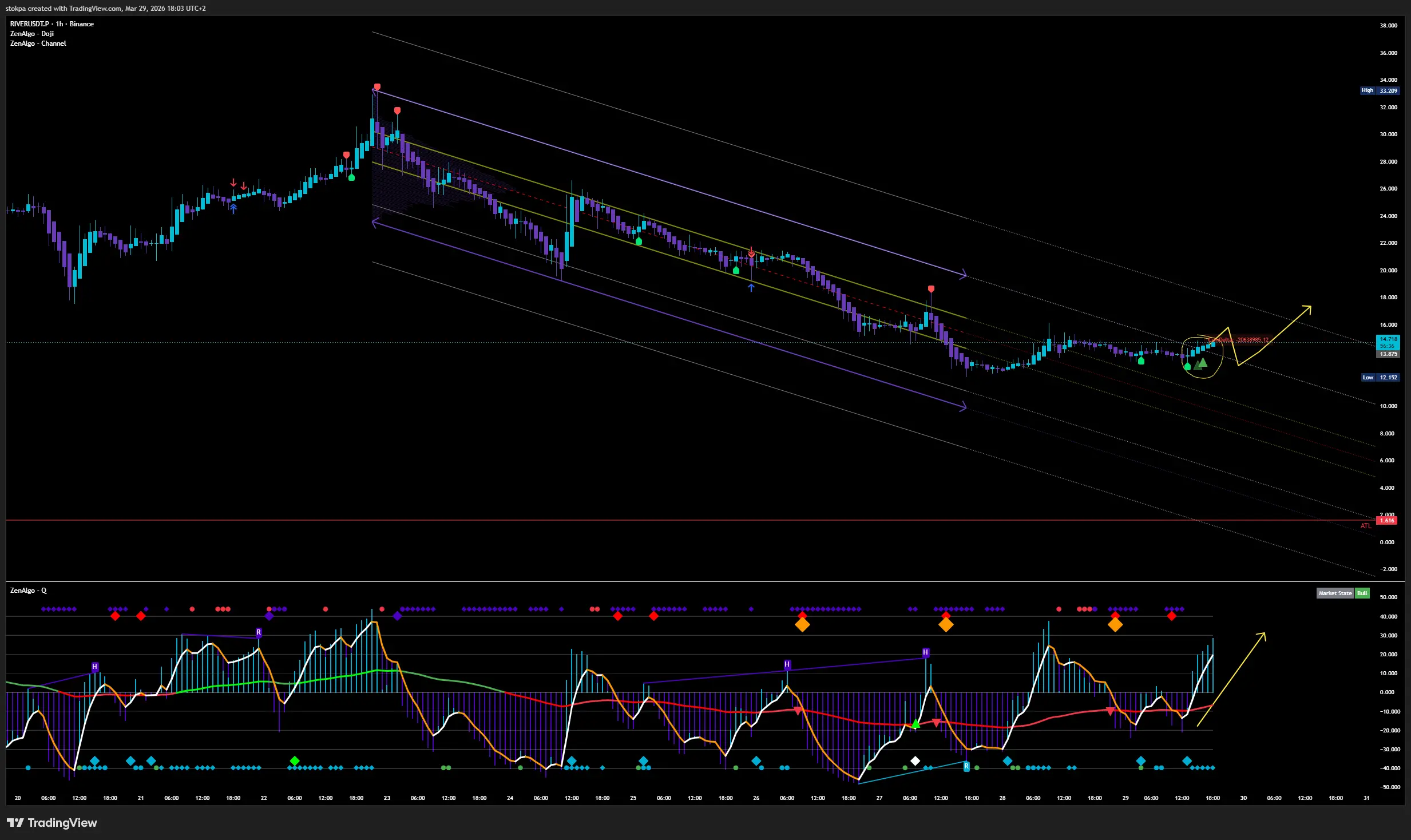Select the ZenAlgo - Doji indicator label

pos(32,34)
